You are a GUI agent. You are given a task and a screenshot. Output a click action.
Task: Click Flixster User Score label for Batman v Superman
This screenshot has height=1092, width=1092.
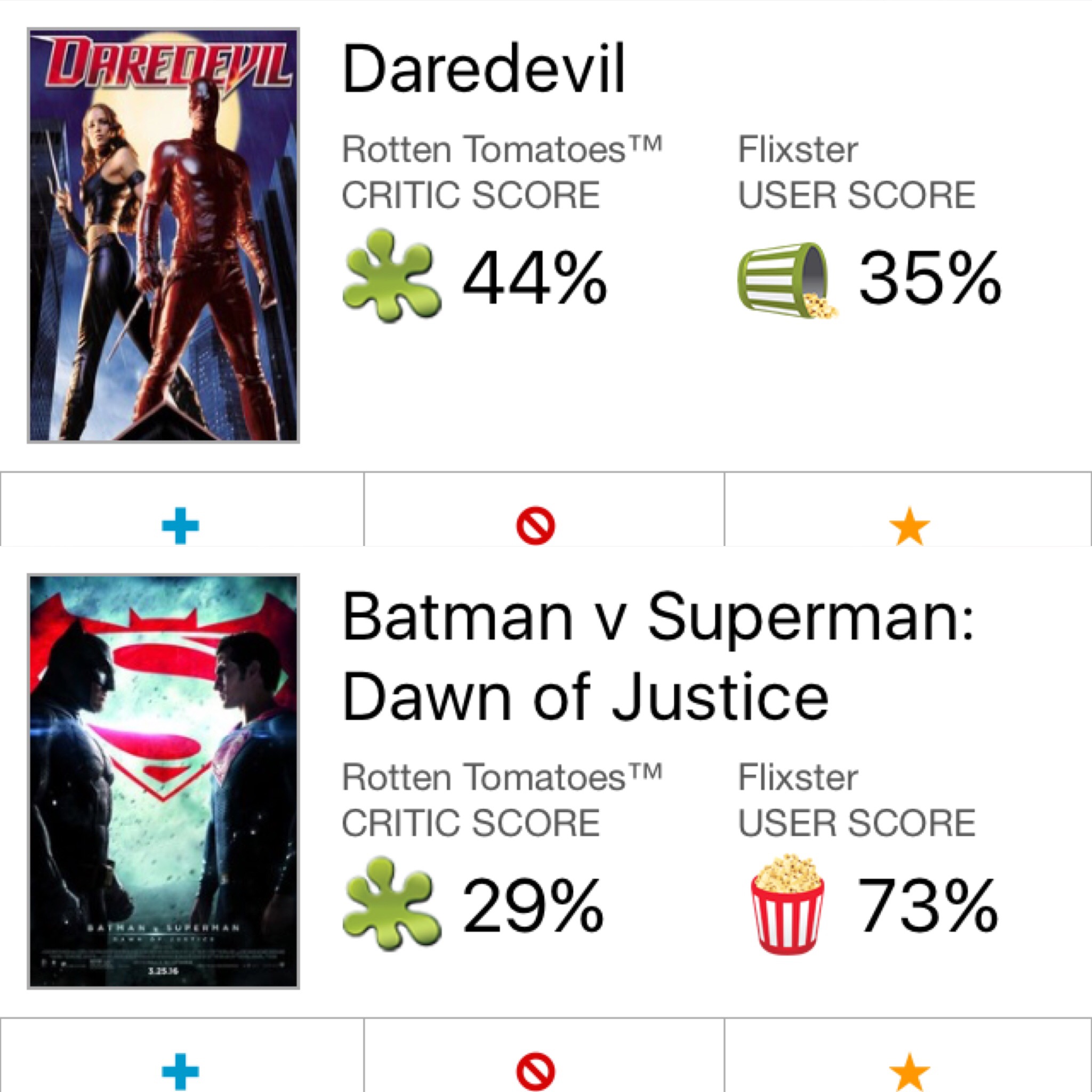coord(856,800)
